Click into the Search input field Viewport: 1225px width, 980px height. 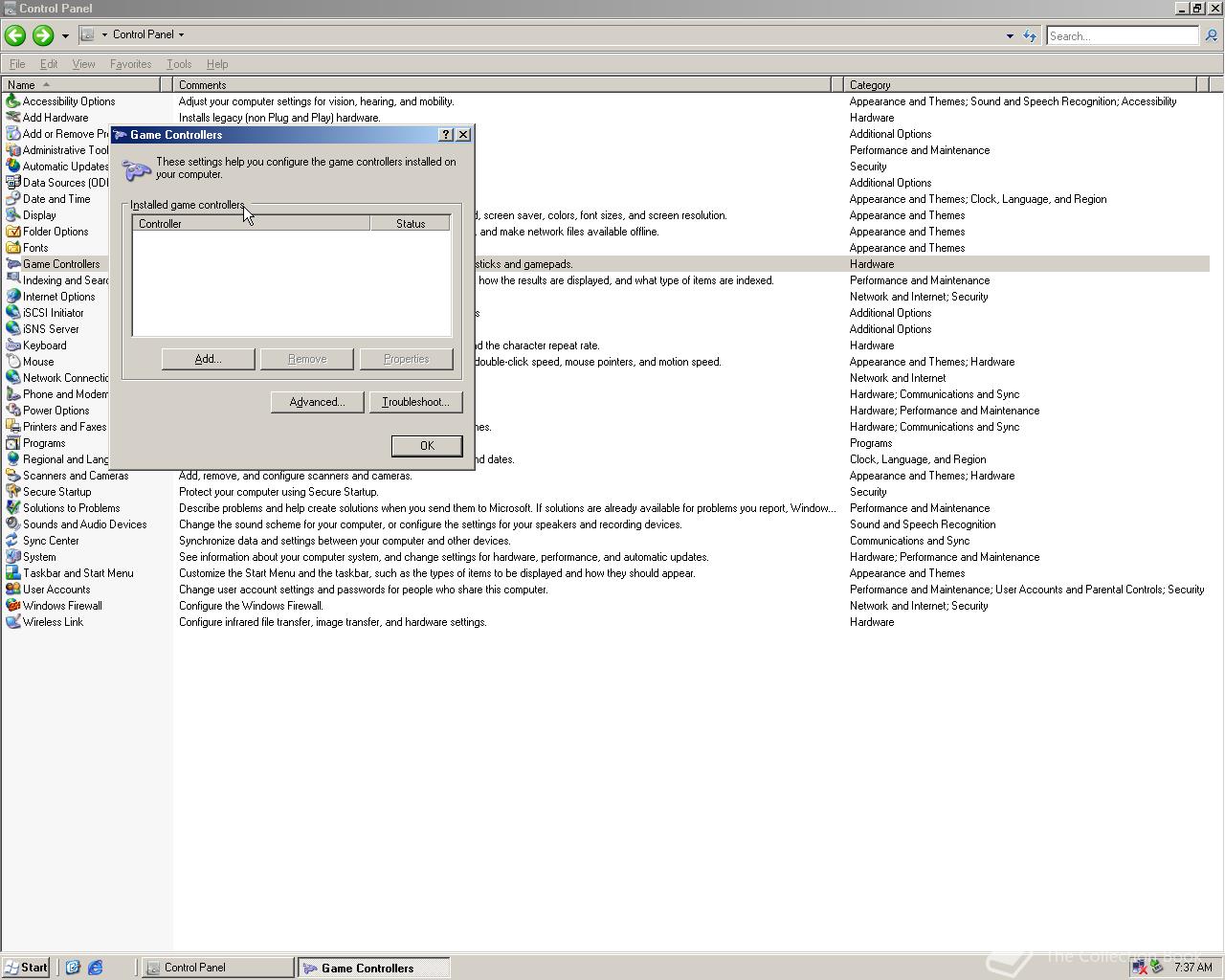[1122, 36]
